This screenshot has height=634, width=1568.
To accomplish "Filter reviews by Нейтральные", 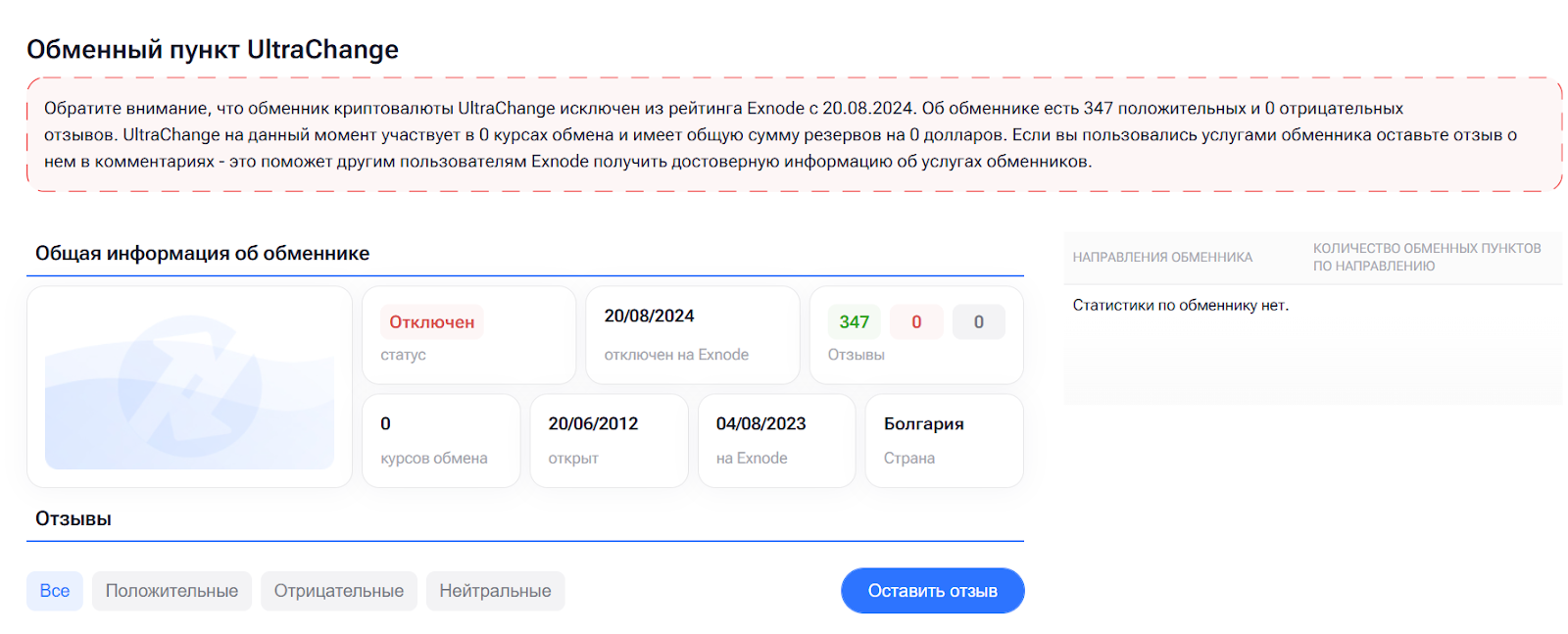I will click(x=495, y=591).
